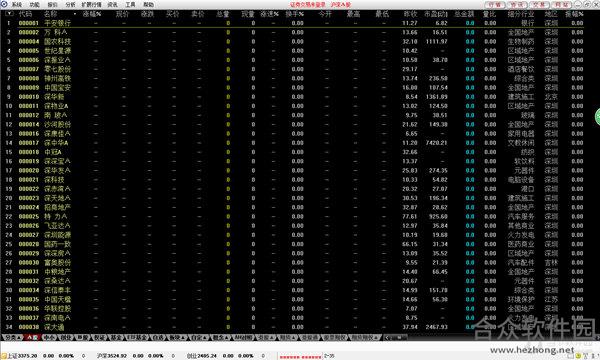Select stock code 000024
This screenshot has width=600, height=360.
[x=29, y=207]
